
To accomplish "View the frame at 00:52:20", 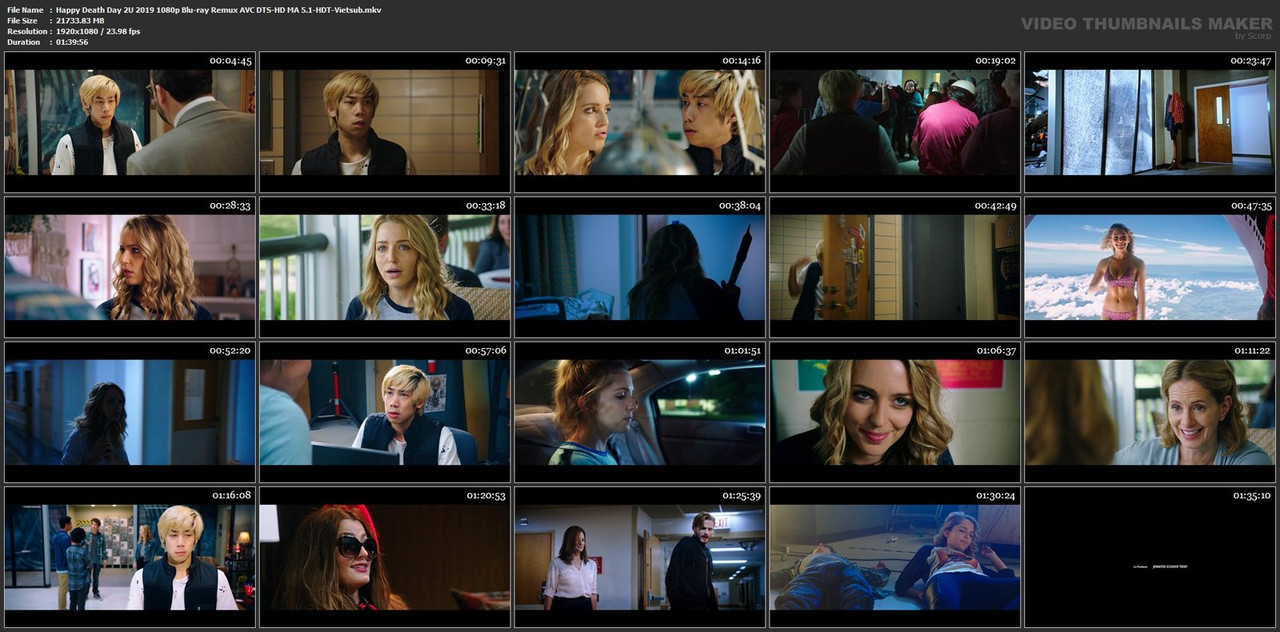I will [x=130, y=412].
